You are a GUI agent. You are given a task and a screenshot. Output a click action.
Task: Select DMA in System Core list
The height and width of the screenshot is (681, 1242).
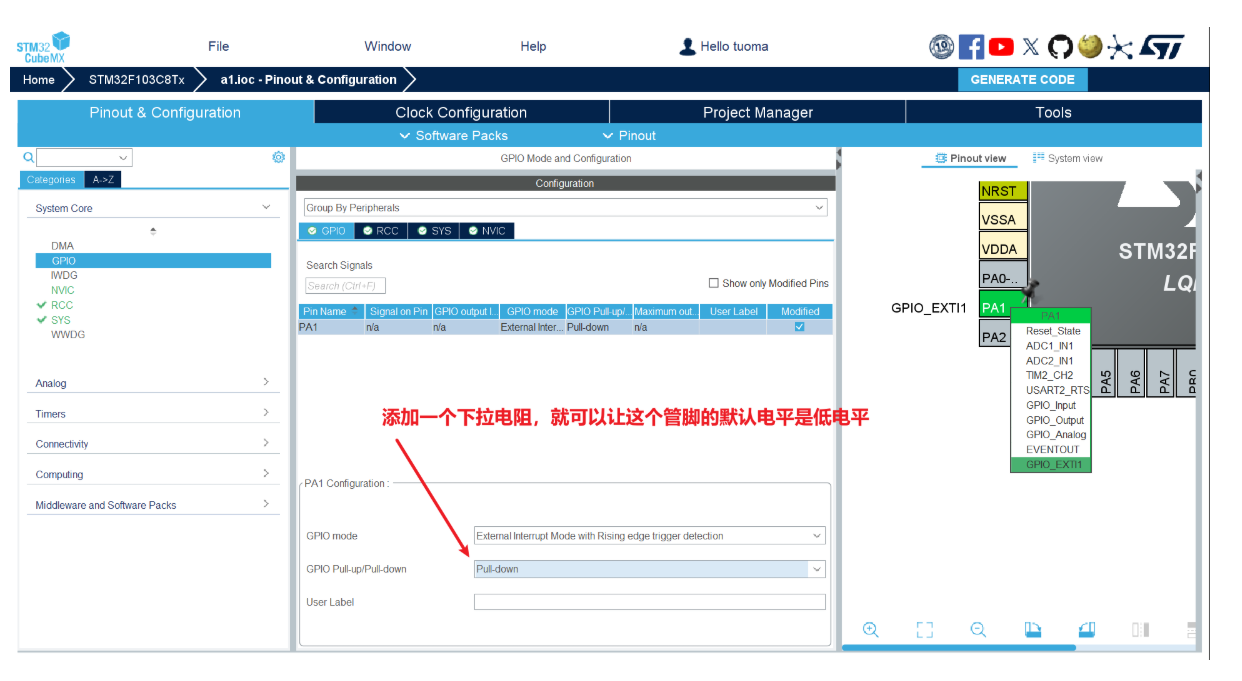pyautogui.click(x=62, y=245)
